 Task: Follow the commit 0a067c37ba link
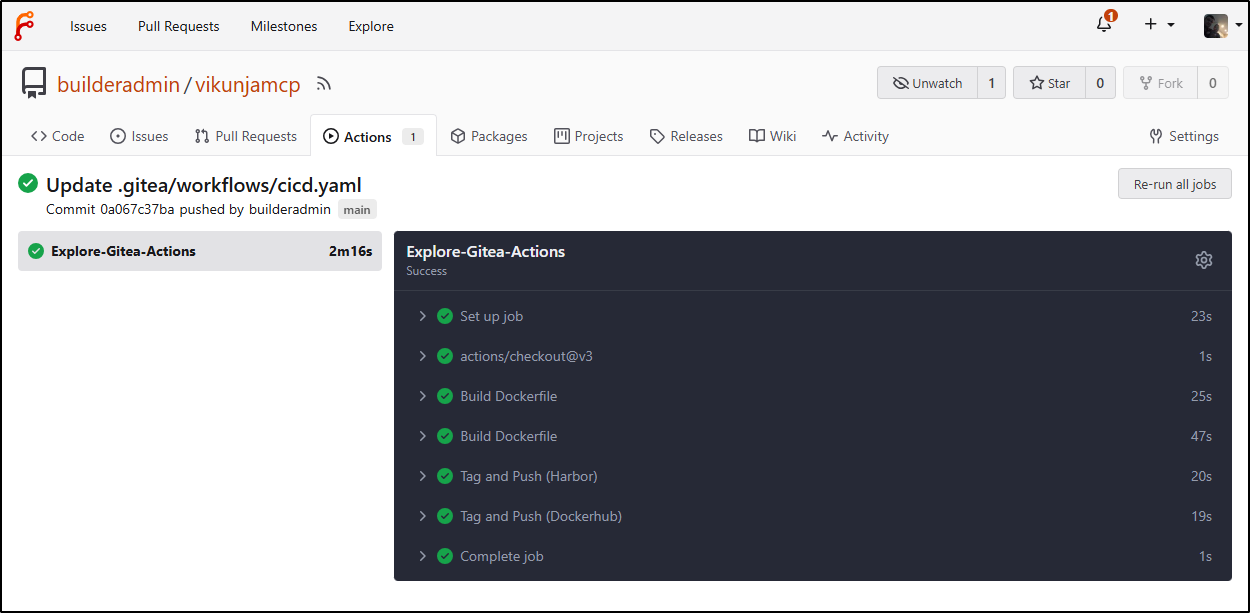137,209
